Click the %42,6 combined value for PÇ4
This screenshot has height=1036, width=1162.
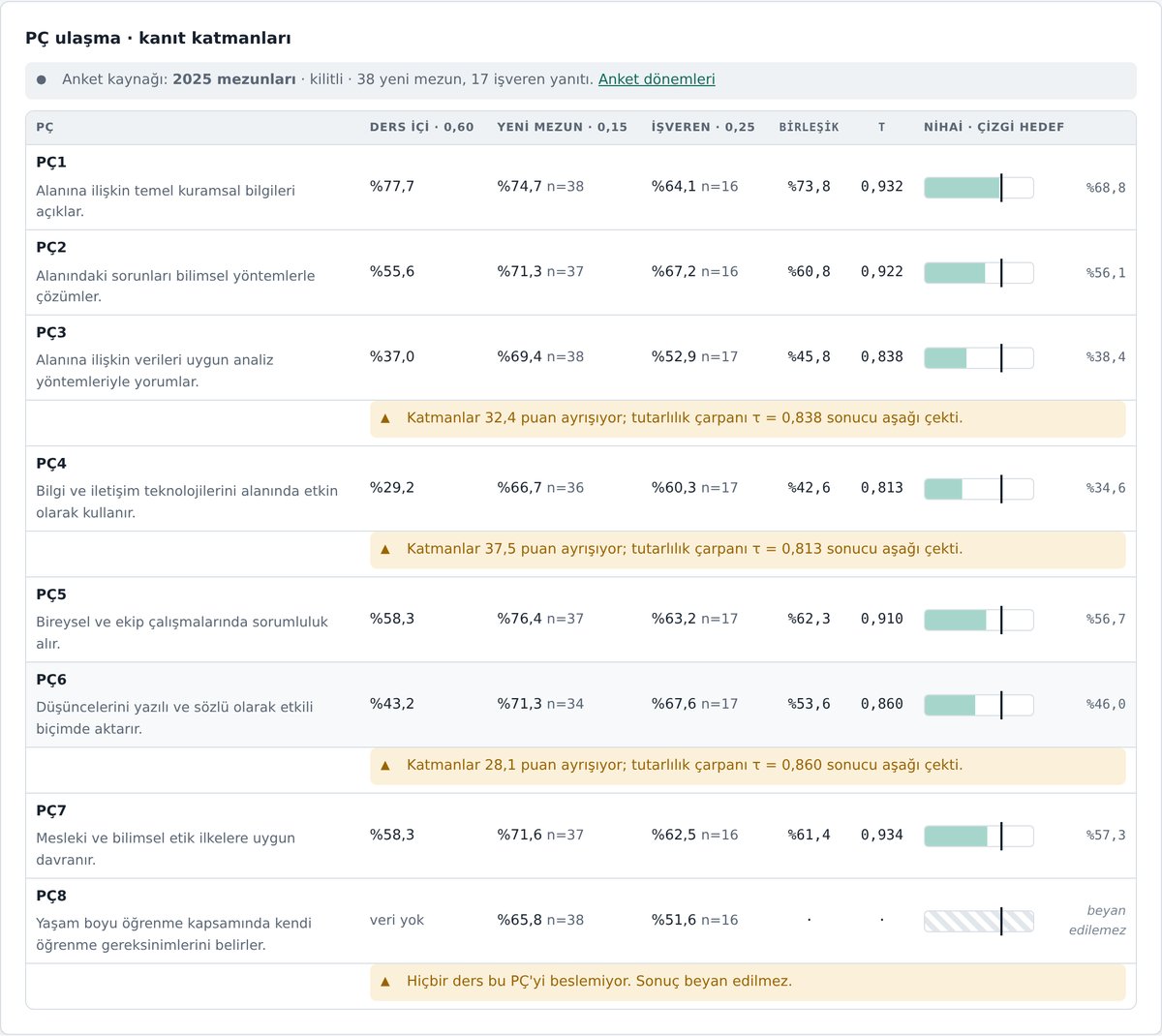tap(810, 488)
